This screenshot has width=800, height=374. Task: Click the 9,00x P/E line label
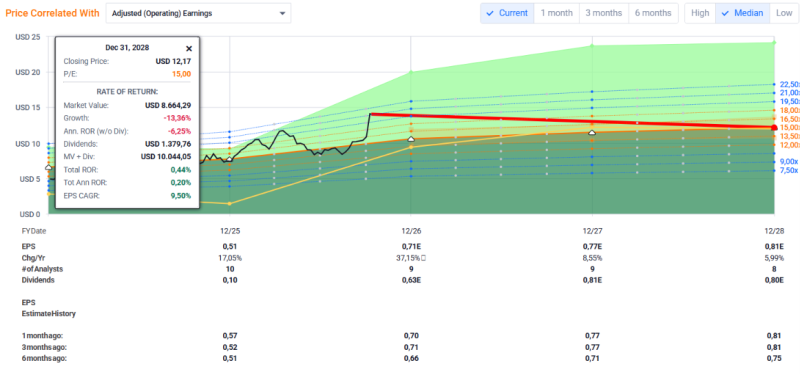tap(789, 161)
